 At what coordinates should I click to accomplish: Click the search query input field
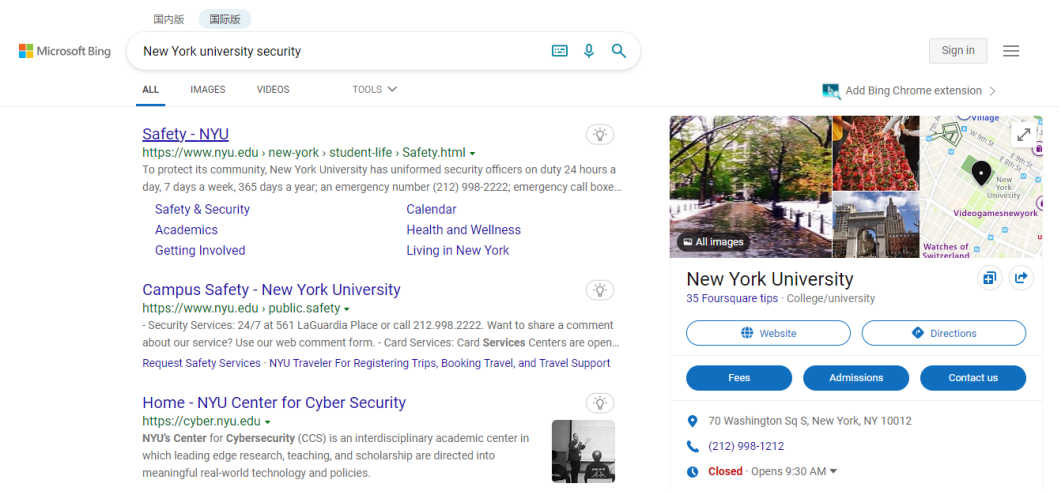(x=339, y=51)
